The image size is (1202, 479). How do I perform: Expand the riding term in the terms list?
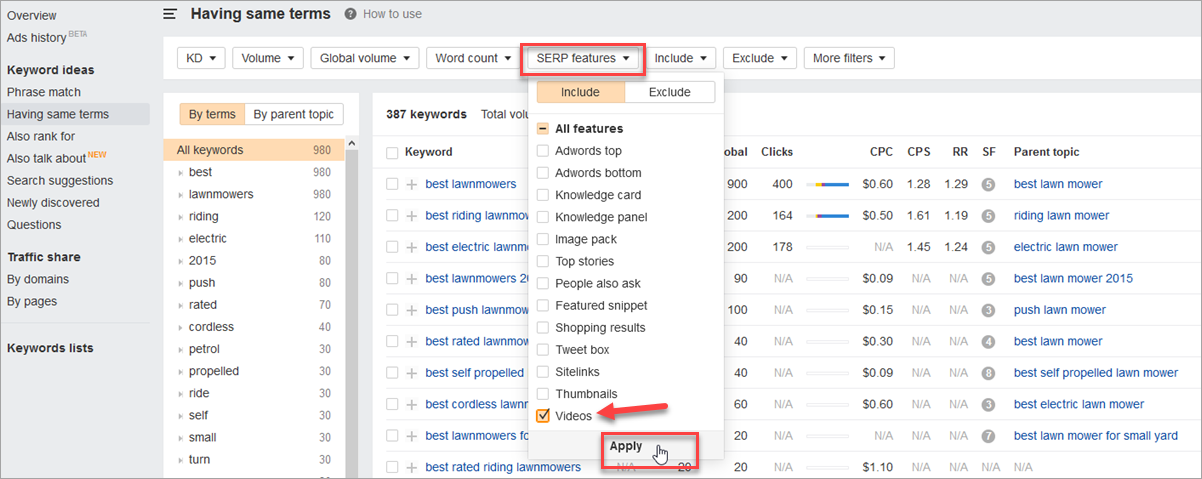(x=181, y=216)
